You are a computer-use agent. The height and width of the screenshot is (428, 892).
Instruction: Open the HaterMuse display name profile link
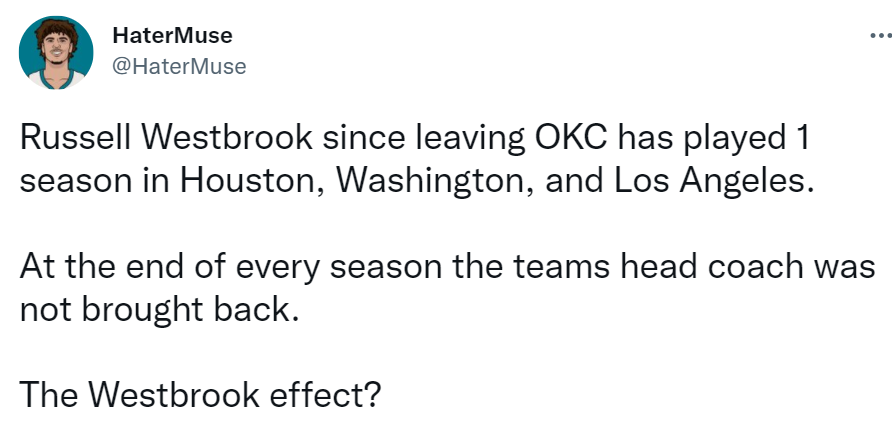tap(174, 36)
